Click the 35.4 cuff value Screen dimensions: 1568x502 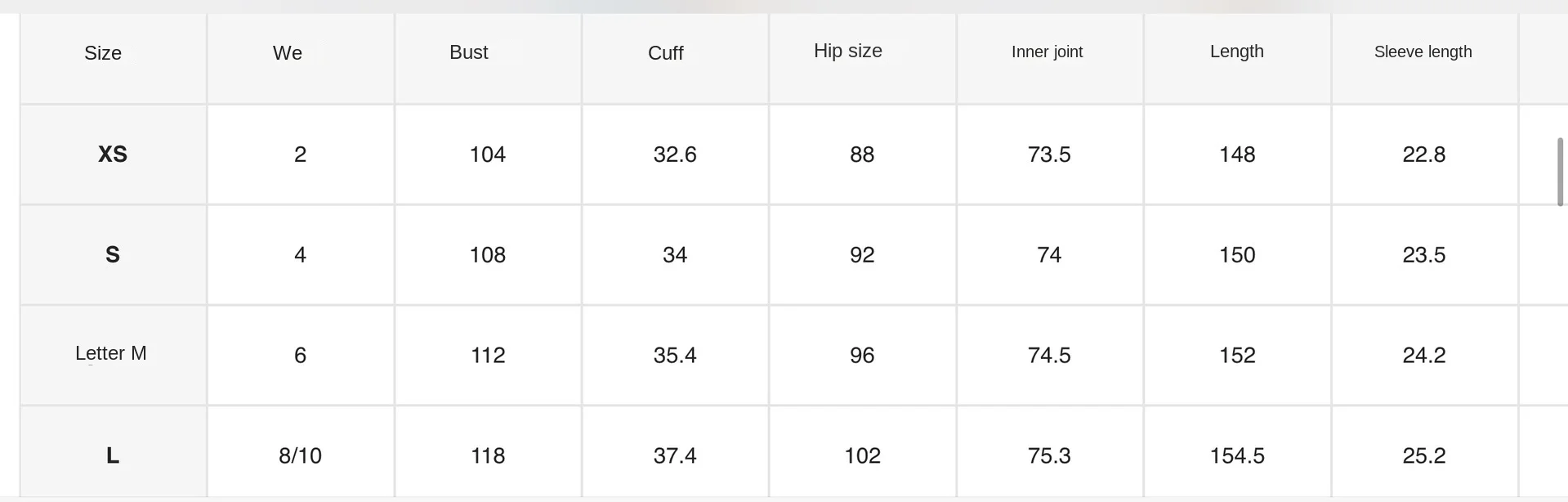[675, 355]
